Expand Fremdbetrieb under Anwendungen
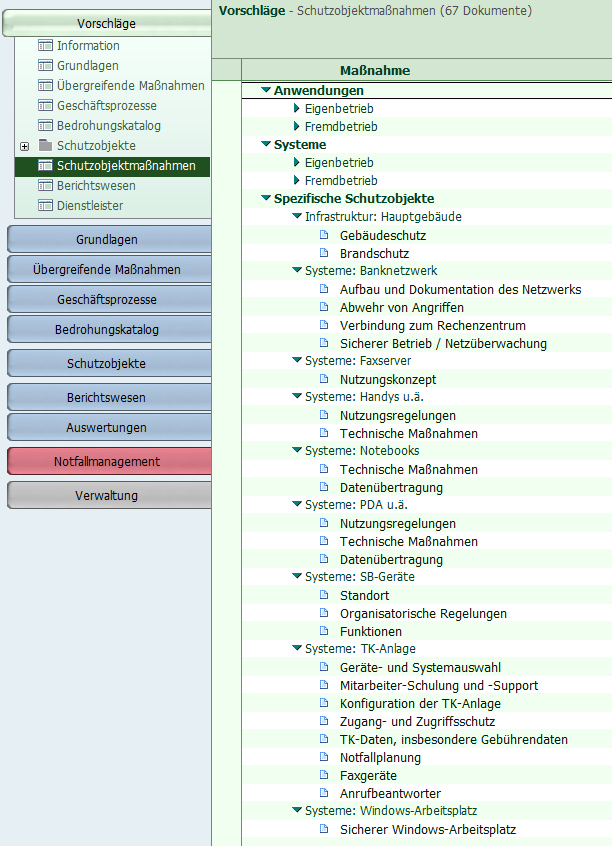 pos(296,126)
